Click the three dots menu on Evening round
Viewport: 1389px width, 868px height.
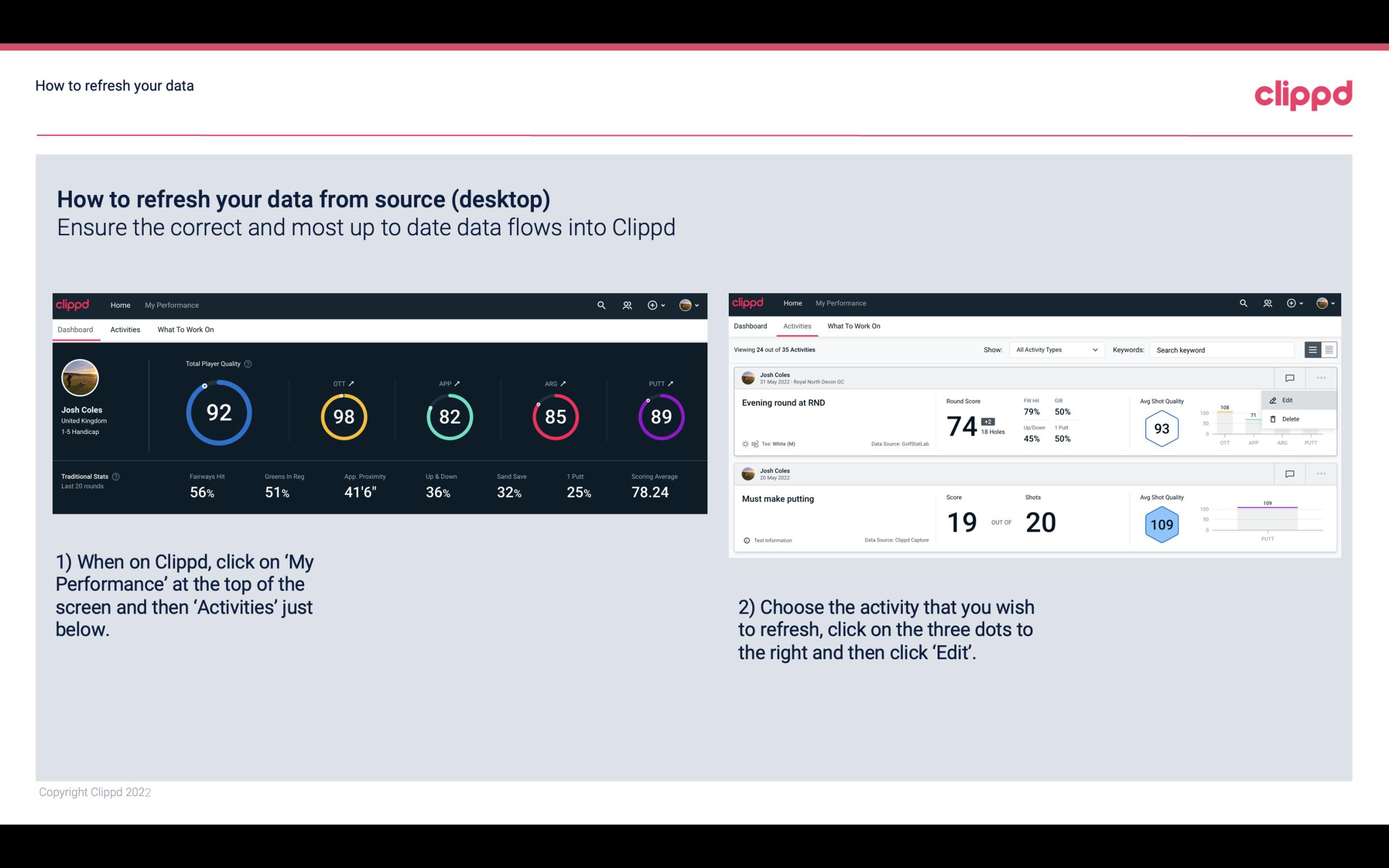click(1320, 378)
